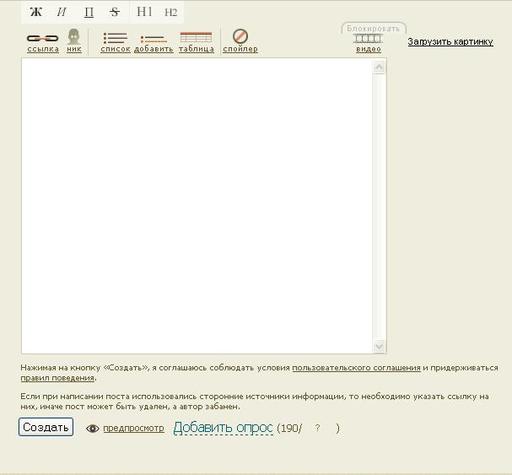Open the Загрузить картинку upload link
Viewport: 512px width, 475px height.
[x=450, y=42]
